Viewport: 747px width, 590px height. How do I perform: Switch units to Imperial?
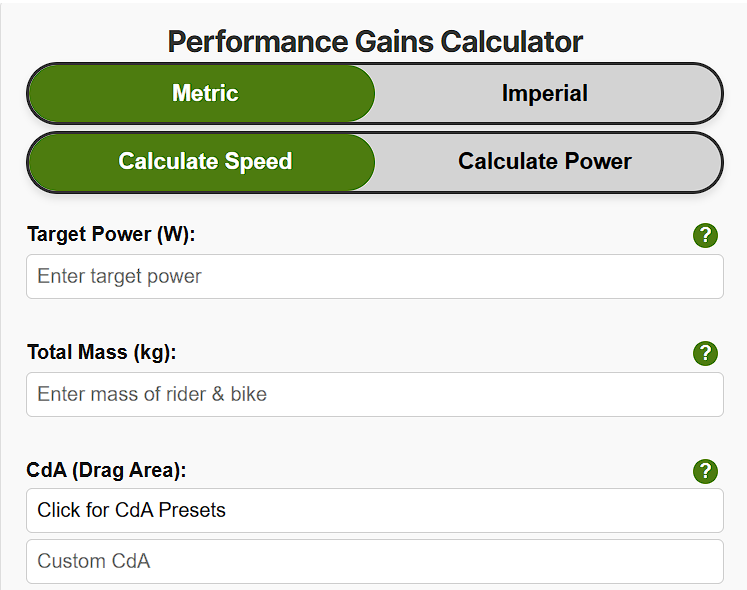pyautogui.click(x=545, y=94)
